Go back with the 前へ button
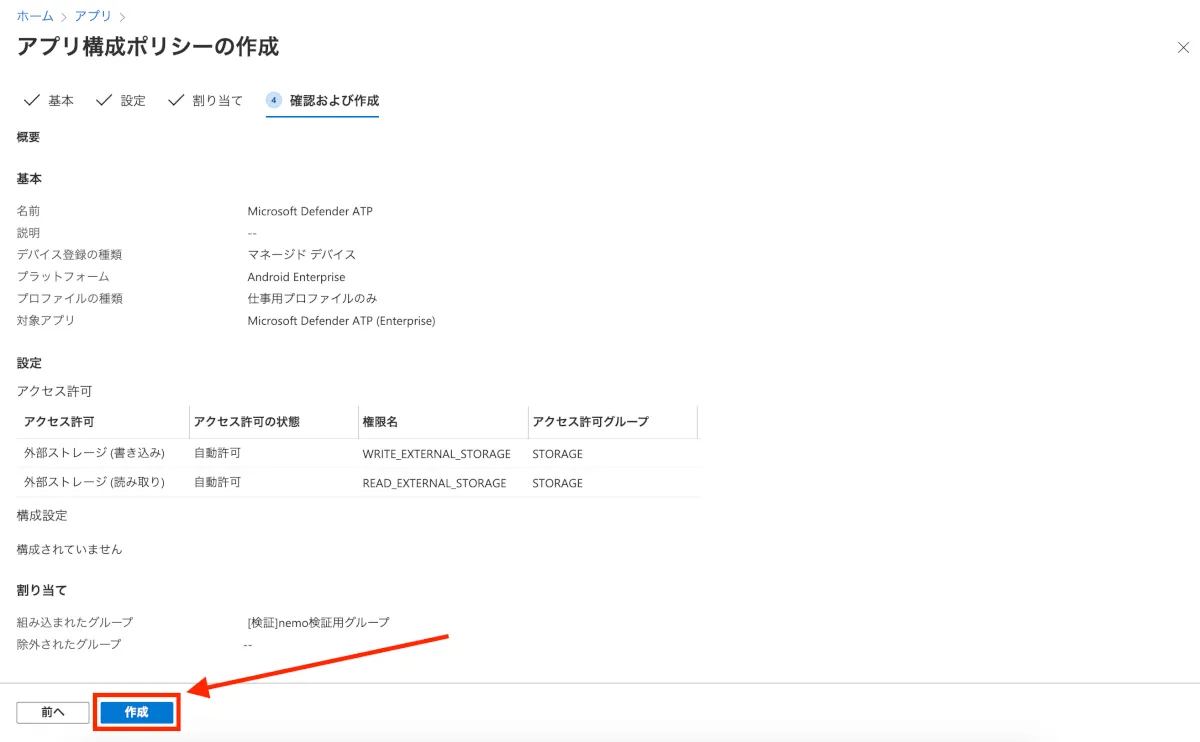This screenshot has width=1200, height=742. [53, 712]
